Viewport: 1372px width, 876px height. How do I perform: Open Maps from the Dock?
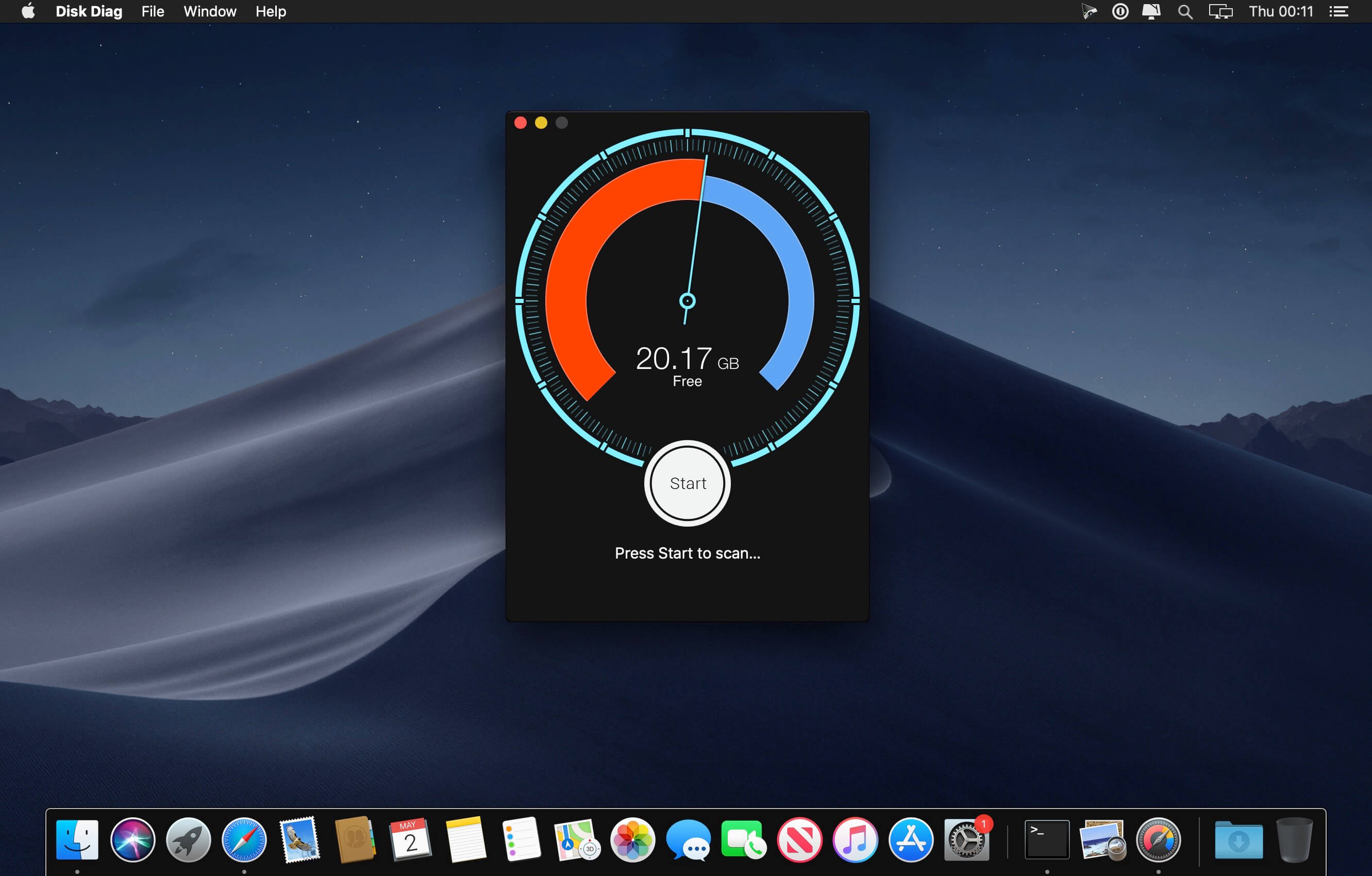click(x=577, y=839)
